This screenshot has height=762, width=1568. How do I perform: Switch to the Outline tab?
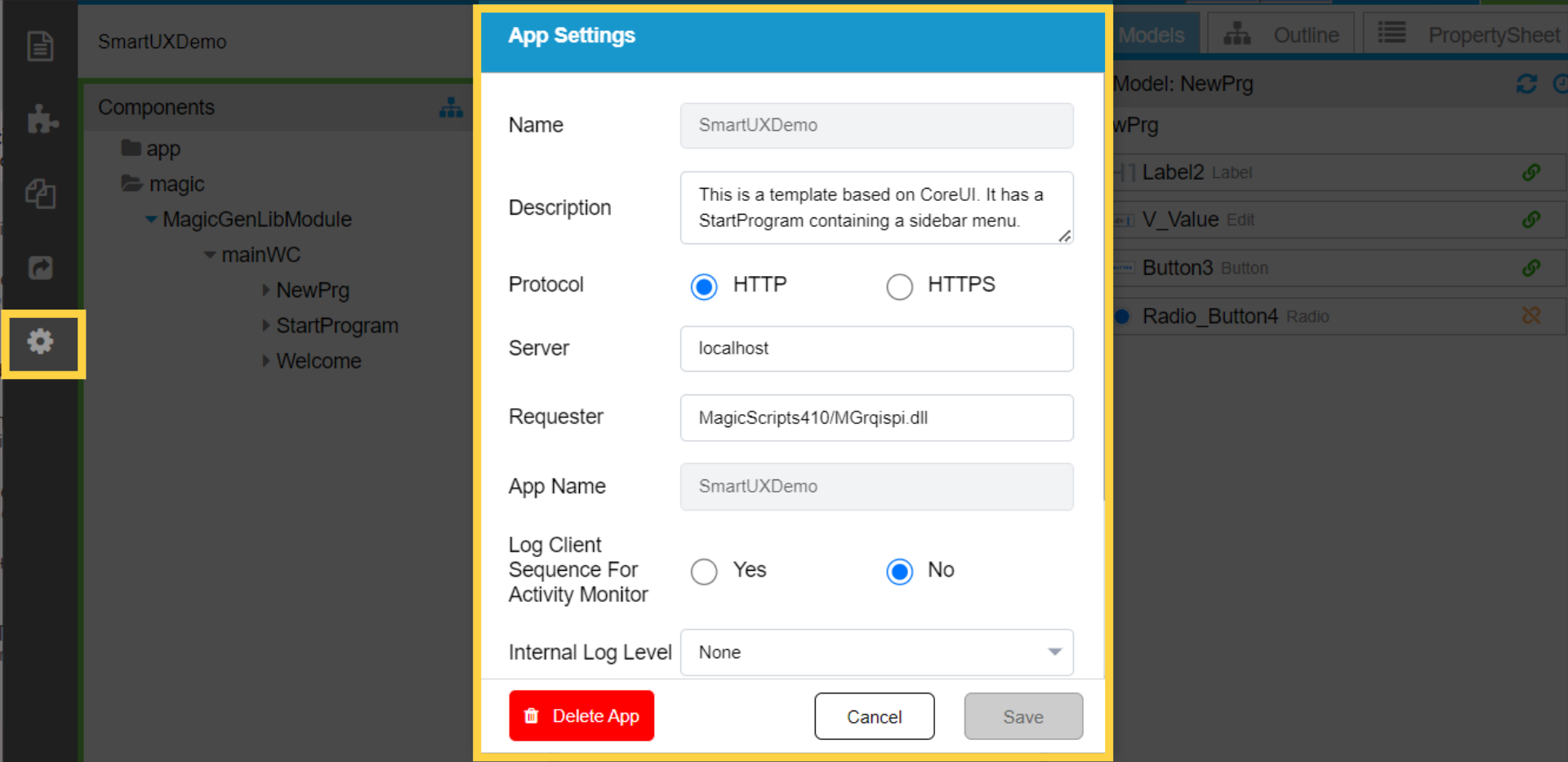click(x=1283, y=35)
